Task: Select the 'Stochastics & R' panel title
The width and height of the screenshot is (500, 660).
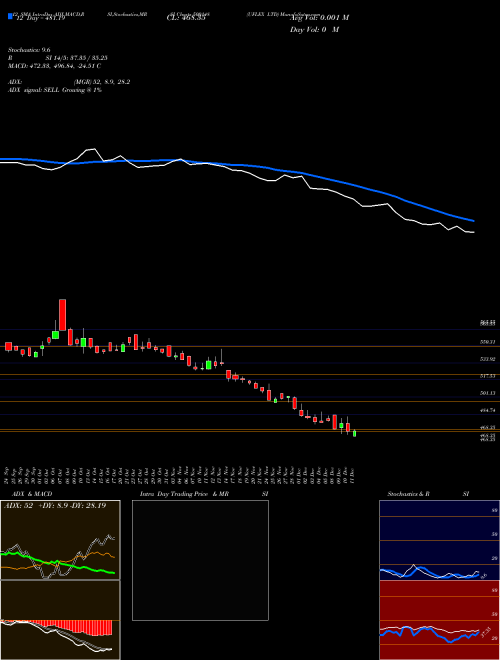Action: [x=408, y=494]
